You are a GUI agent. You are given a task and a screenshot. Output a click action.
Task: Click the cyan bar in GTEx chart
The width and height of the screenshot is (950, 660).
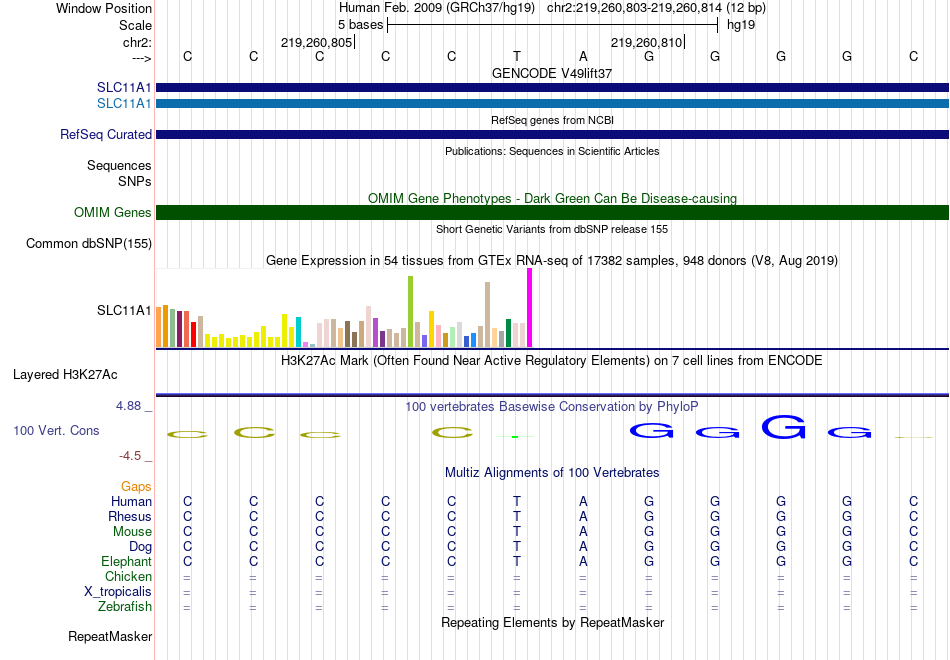click(x=298, y=332)
